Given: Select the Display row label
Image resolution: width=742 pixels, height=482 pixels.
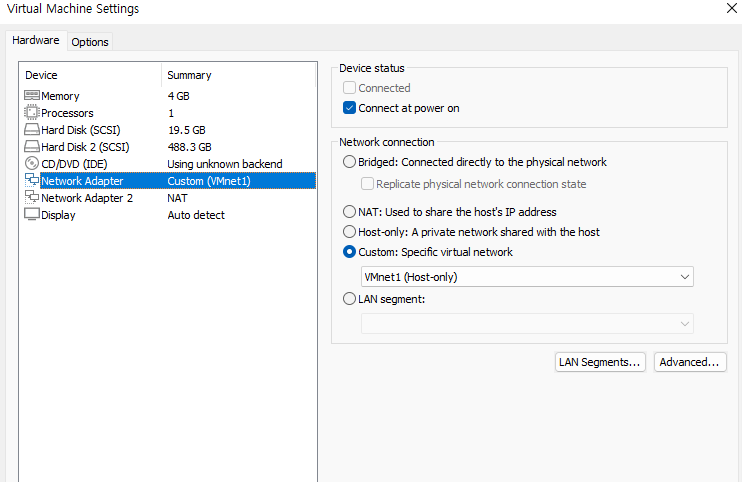Looking at the screenshot, I should (x=58, y=215).
